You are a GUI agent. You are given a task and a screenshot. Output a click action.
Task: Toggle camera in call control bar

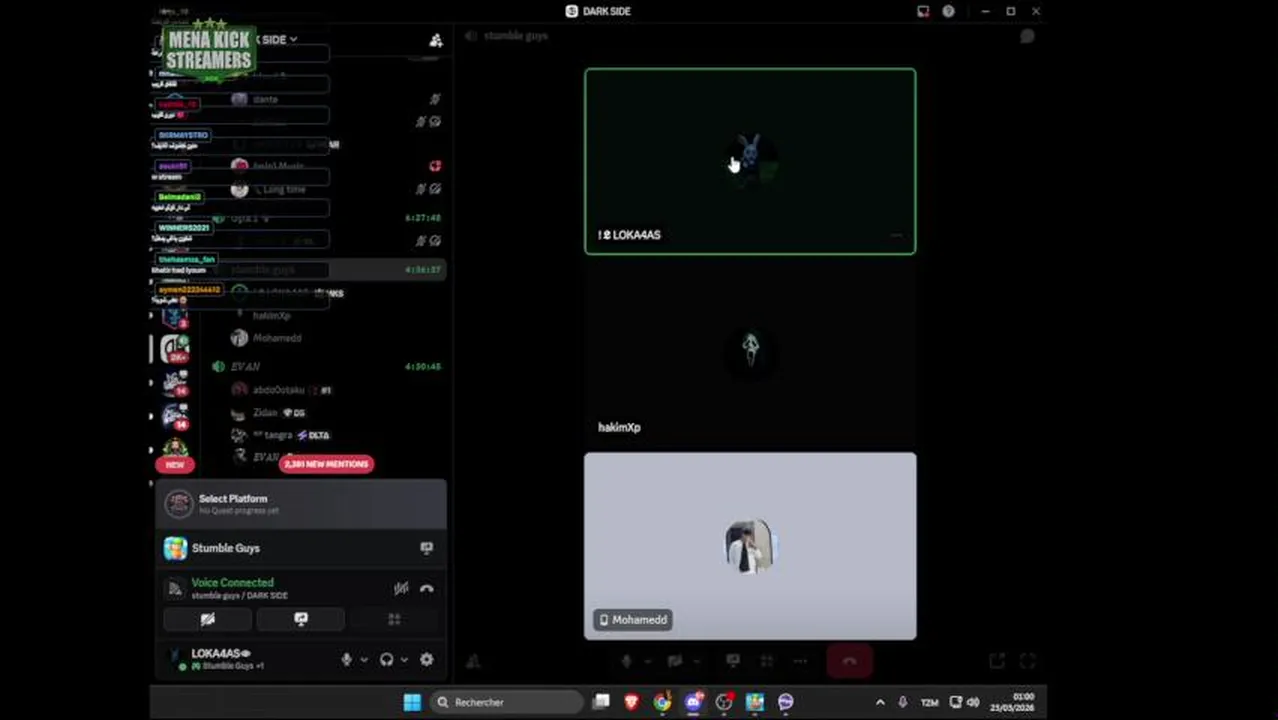tap(675, 661)
